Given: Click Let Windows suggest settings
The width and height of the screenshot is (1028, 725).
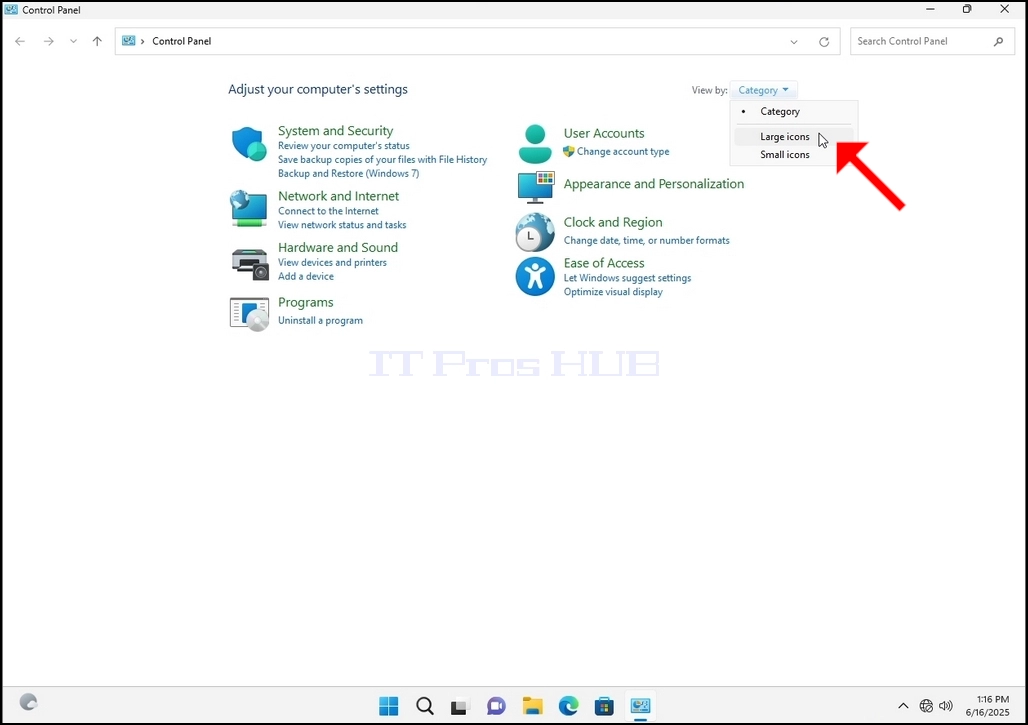Looking at the screenshot, I should click(x=627, y=278).
